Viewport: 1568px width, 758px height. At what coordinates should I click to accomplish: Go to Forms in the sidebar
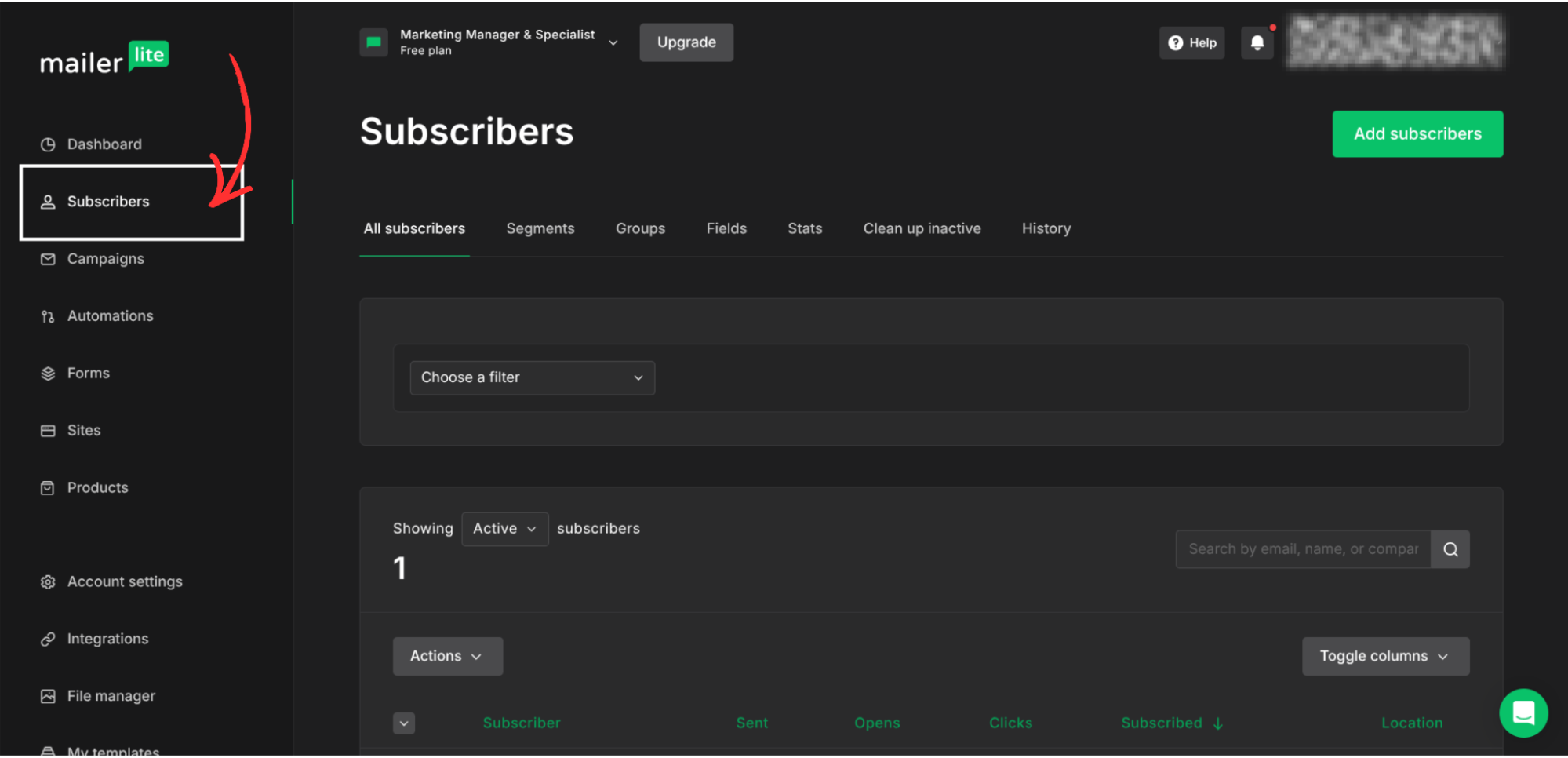88,373
